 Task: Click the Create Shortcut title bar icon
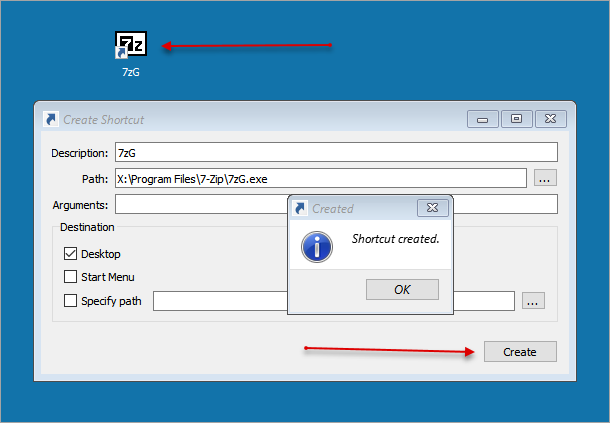pyautogui.click(x=51, y=119)
